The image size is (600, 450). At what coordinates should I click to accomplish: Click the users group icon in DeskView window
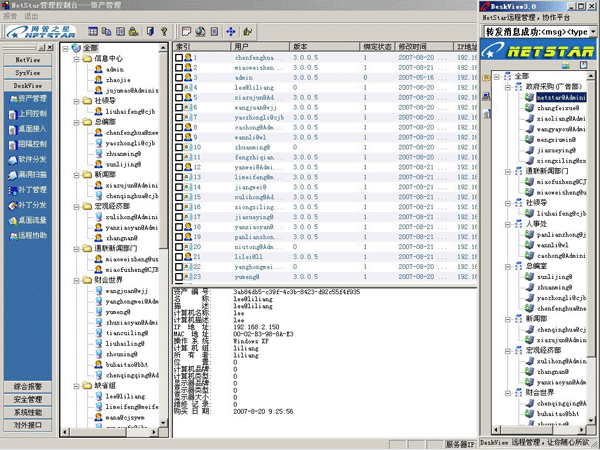tap(566, 65)
